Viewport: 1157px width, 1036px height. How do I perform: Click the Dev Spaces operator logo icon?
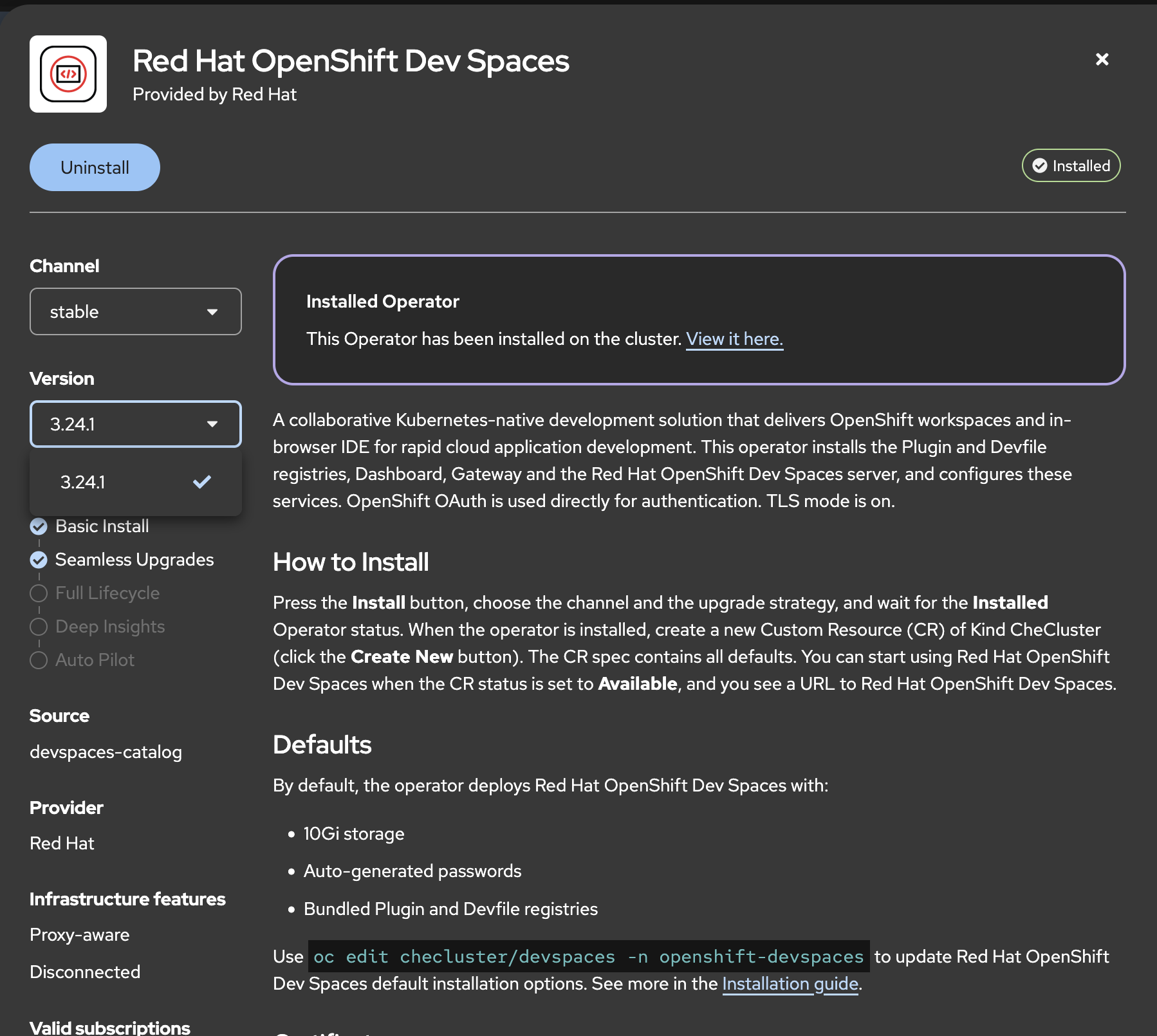coord(68,74)
